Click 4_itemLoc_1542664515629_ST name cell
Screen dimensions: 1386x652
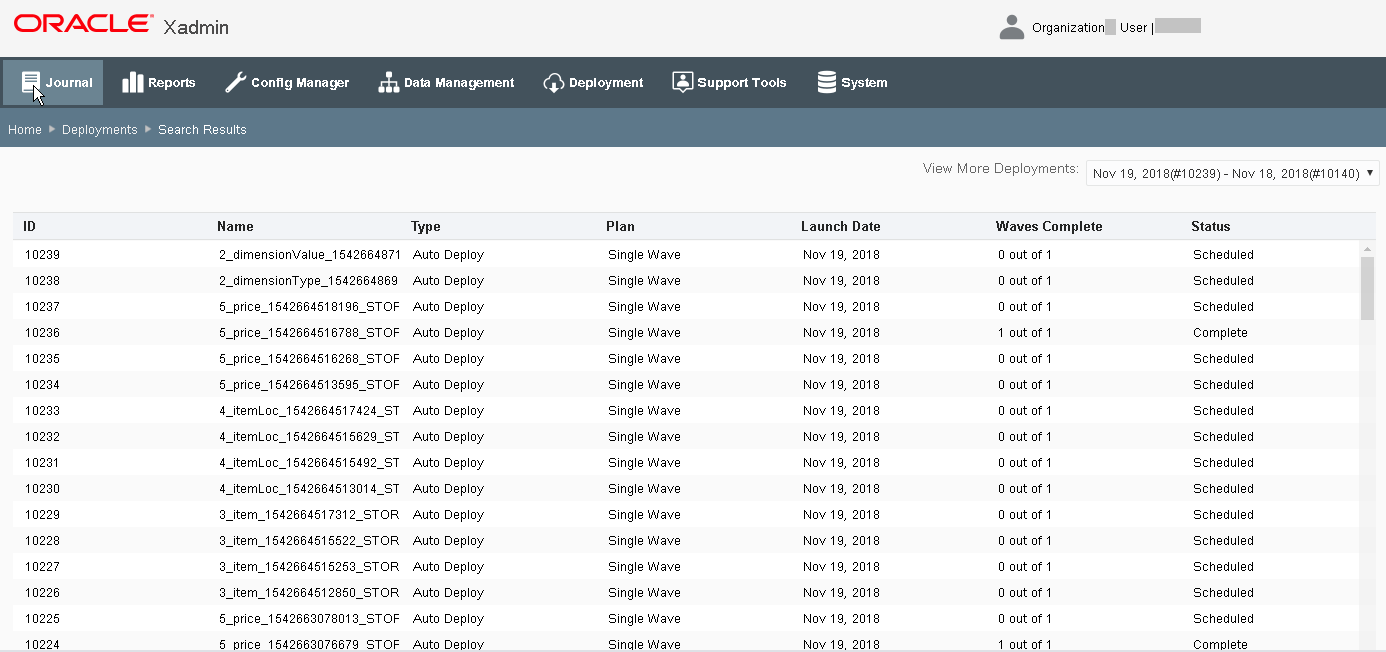309,437
